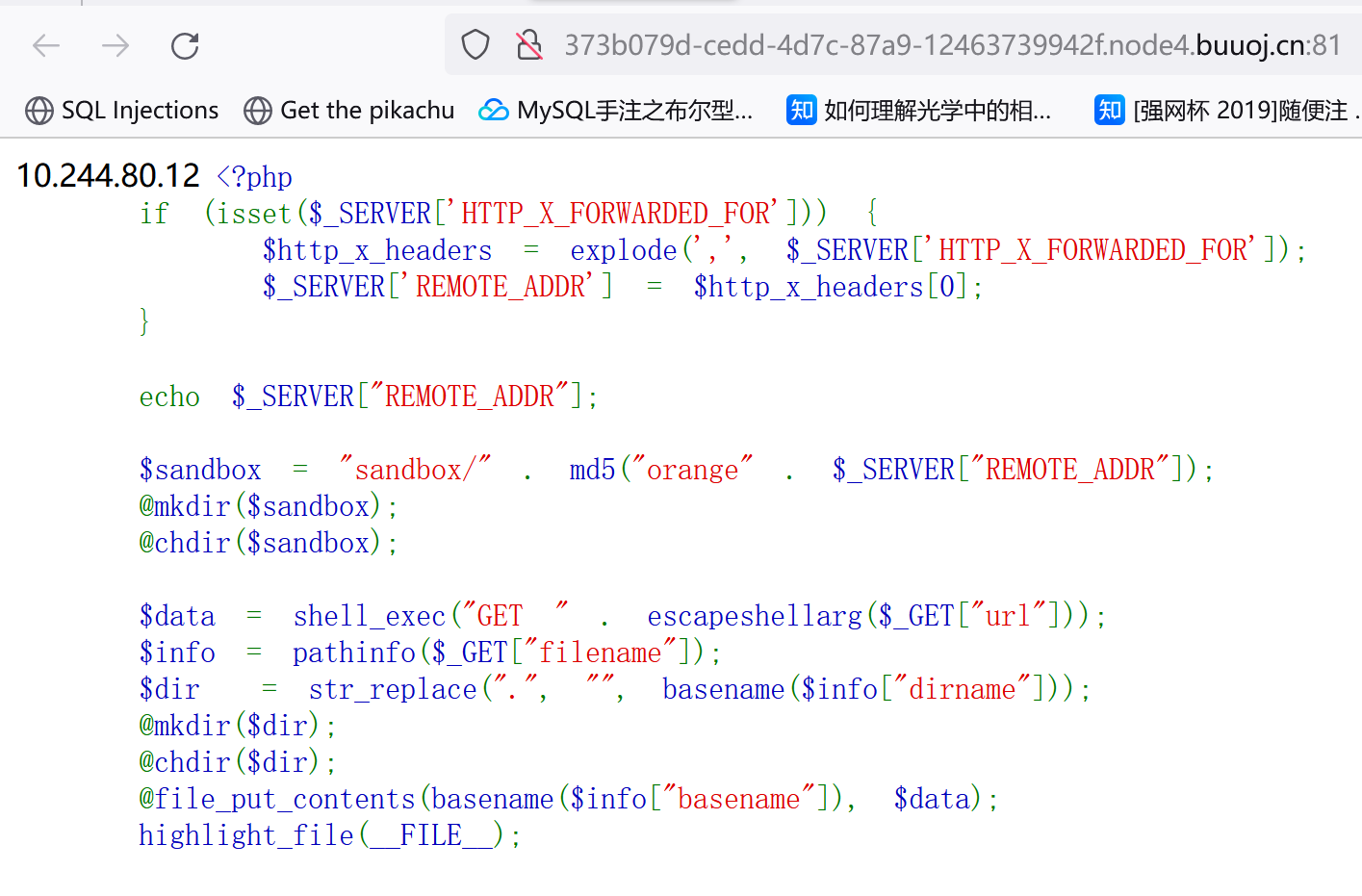This screenshot has width=1362, height=896.
Task: Click the isset($_SERVER['HTTP_X_FORWARDED_FOR']) condition
Action: (x=515, y=213)
